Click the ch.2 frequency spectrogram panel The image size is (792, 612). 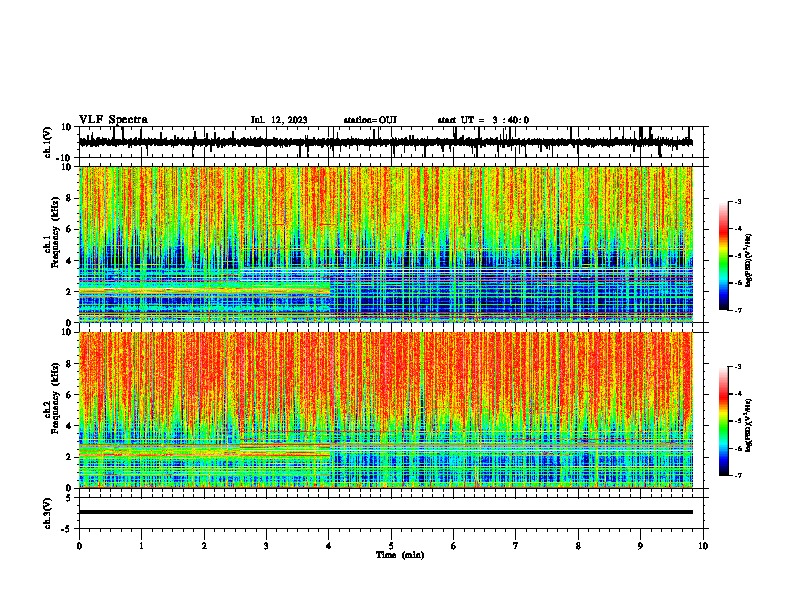tap(386, 410)
